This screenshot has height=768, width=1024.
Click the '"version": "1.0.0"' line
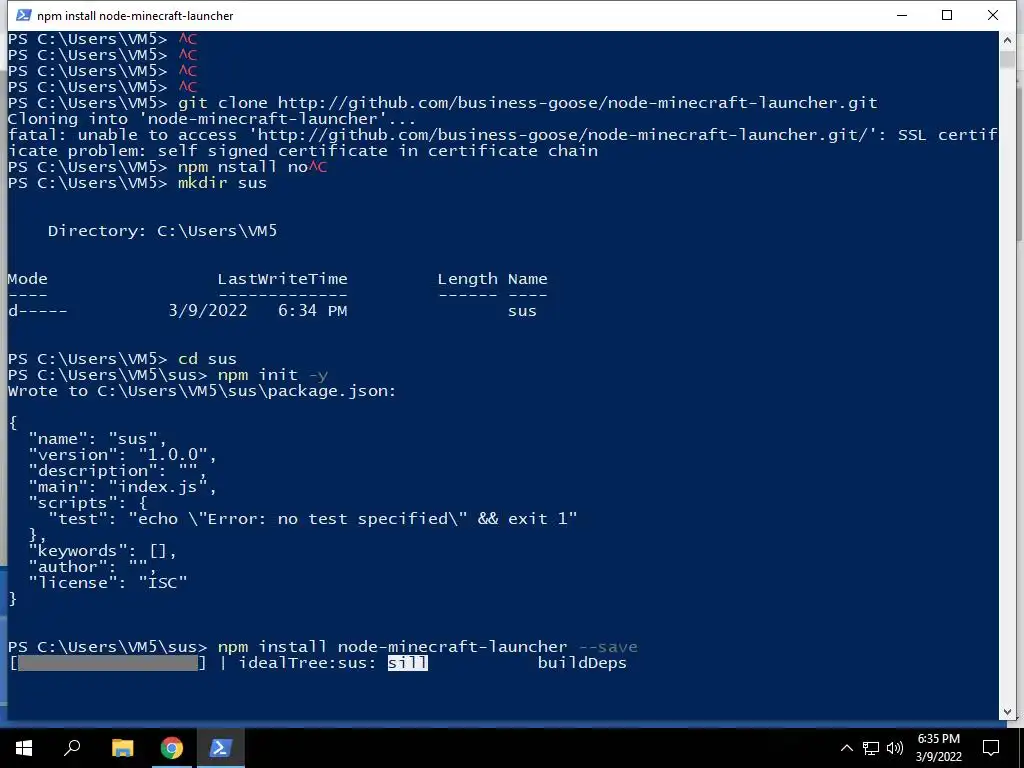[x=122, y=455]
